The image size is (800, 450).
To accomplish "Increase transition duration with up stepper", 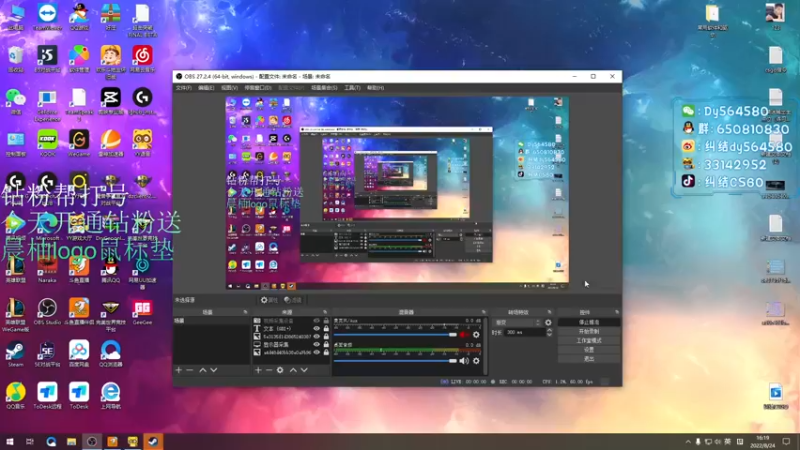I will coord(549,330).
